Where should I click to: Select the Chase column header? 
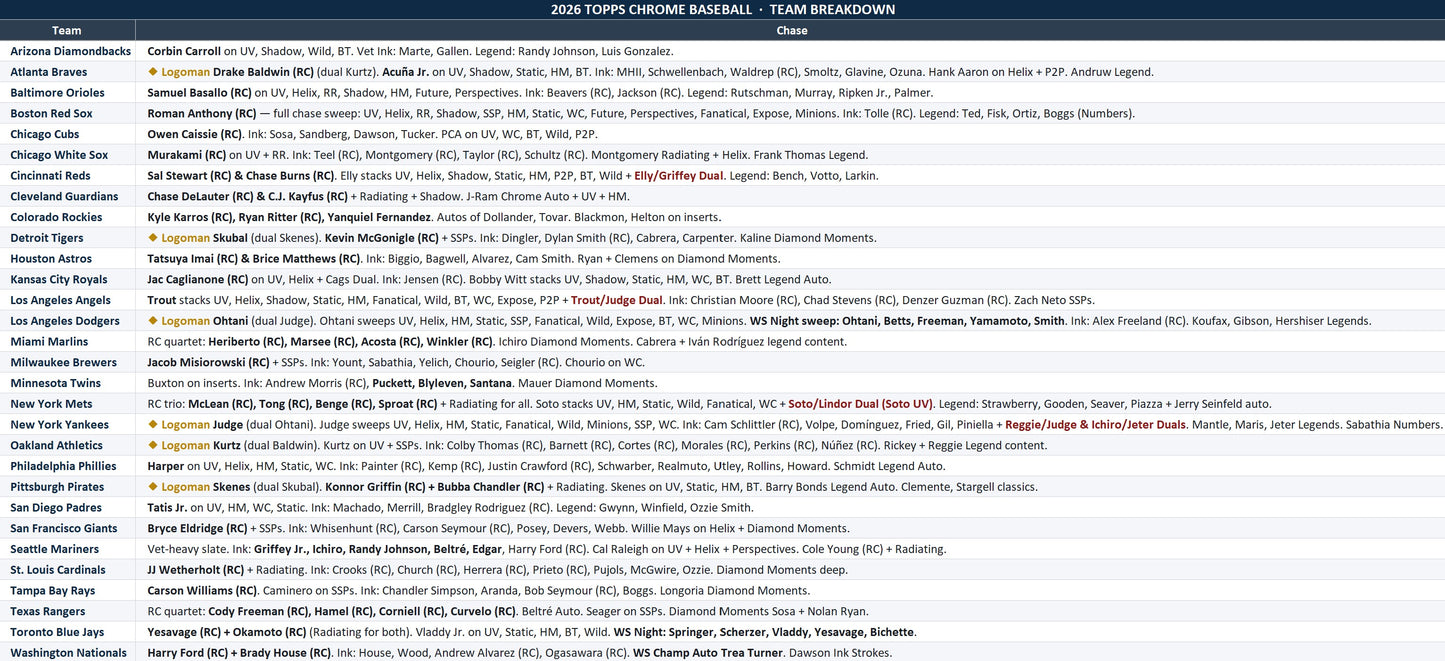(x=791, y=30)
